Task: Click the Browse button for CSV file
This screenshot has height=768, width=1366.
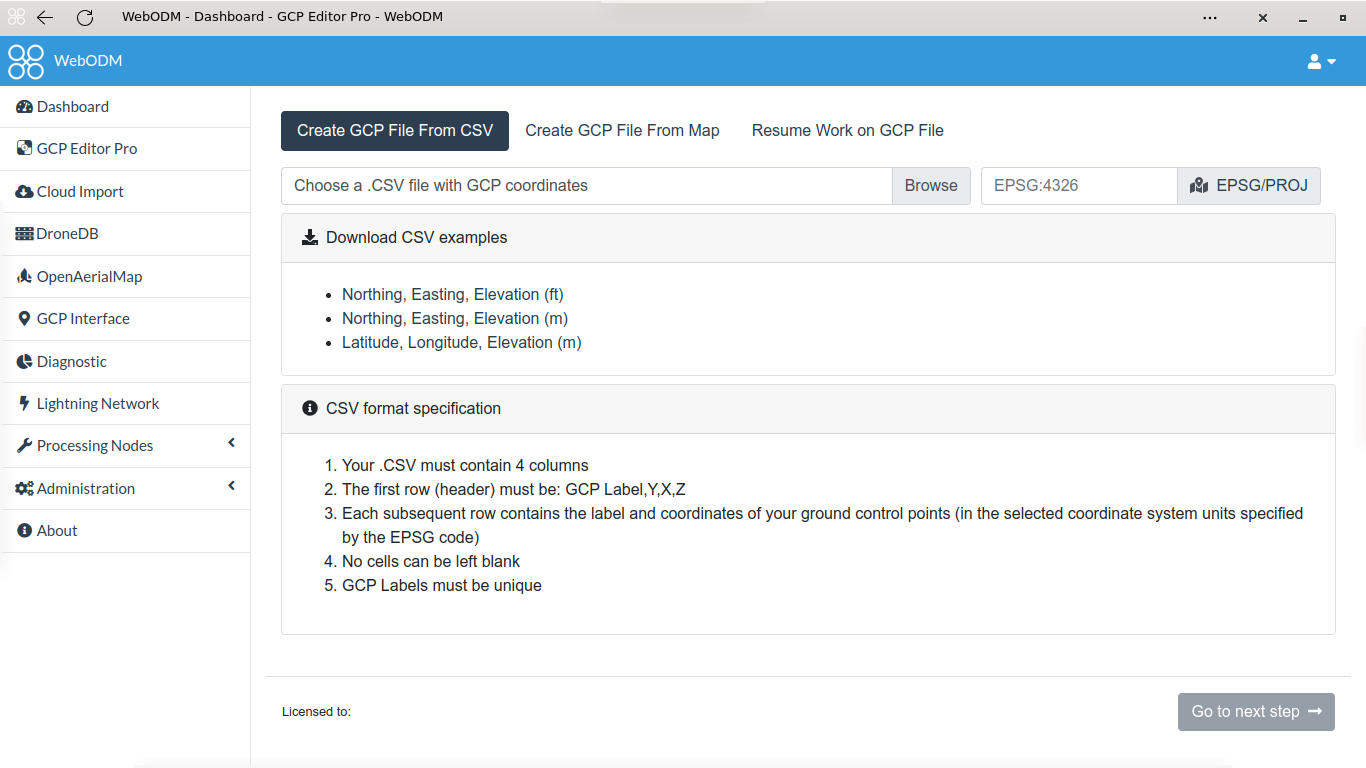Action: [931, 186]
